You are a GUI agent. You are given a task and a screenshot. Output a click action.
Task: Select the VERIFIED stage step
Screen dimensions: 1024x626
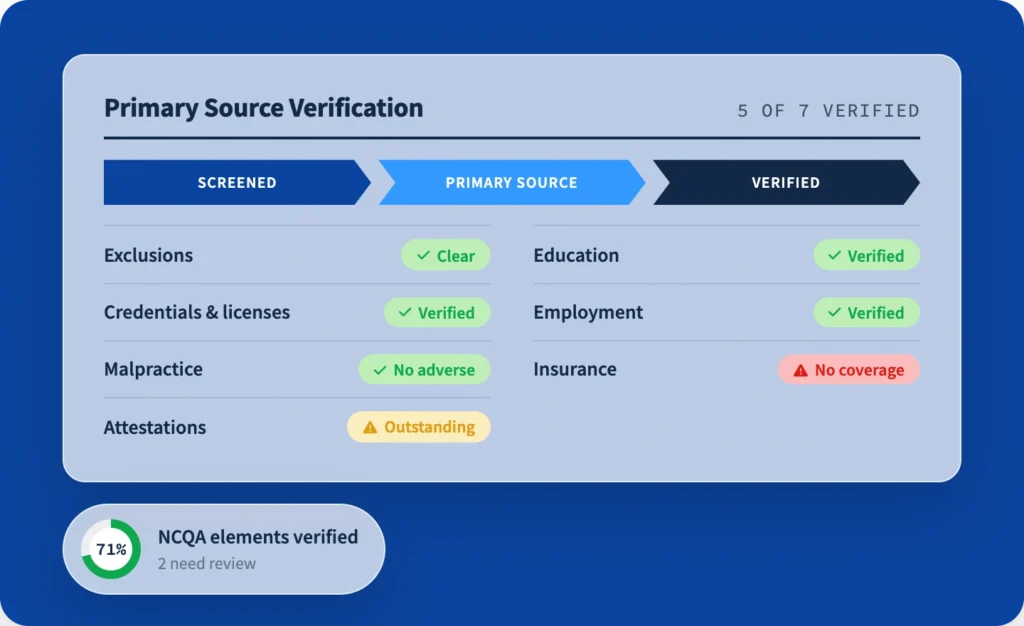tap(786, 182)
